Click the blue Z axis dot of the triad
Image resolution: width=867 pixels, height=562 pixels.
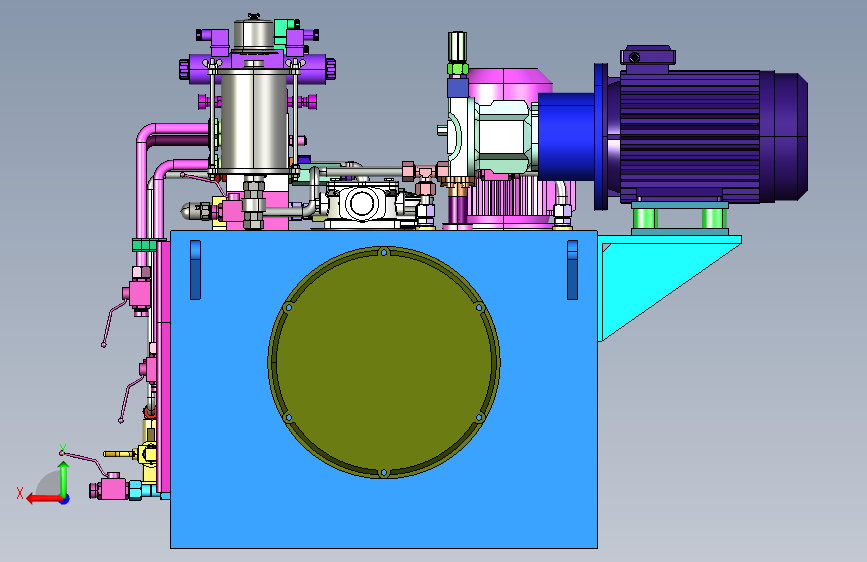pyautogui.click(x=65, y=499)
